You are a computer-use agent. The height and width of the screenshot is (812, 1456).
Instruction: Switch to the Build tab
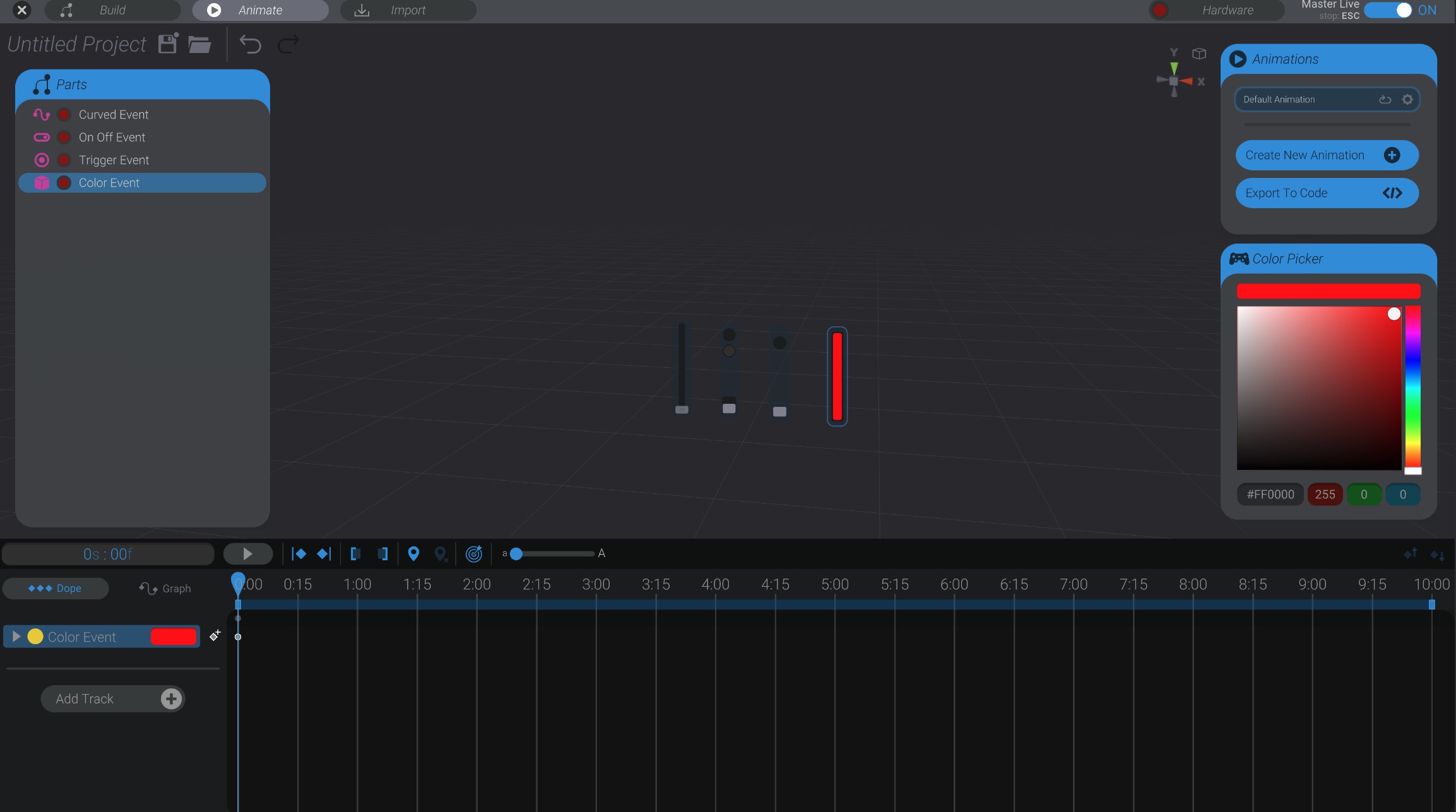point(114,10)
